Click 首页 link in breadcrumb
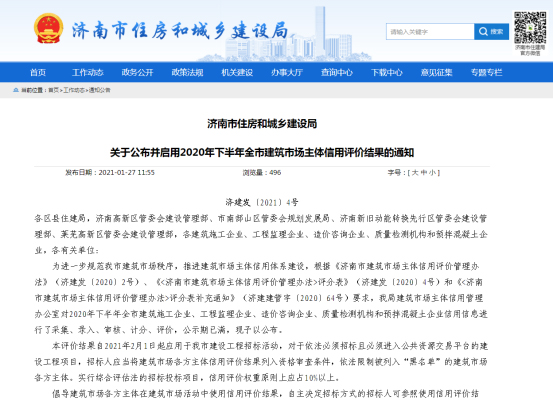553x402 pixels. tap(54, 90)
